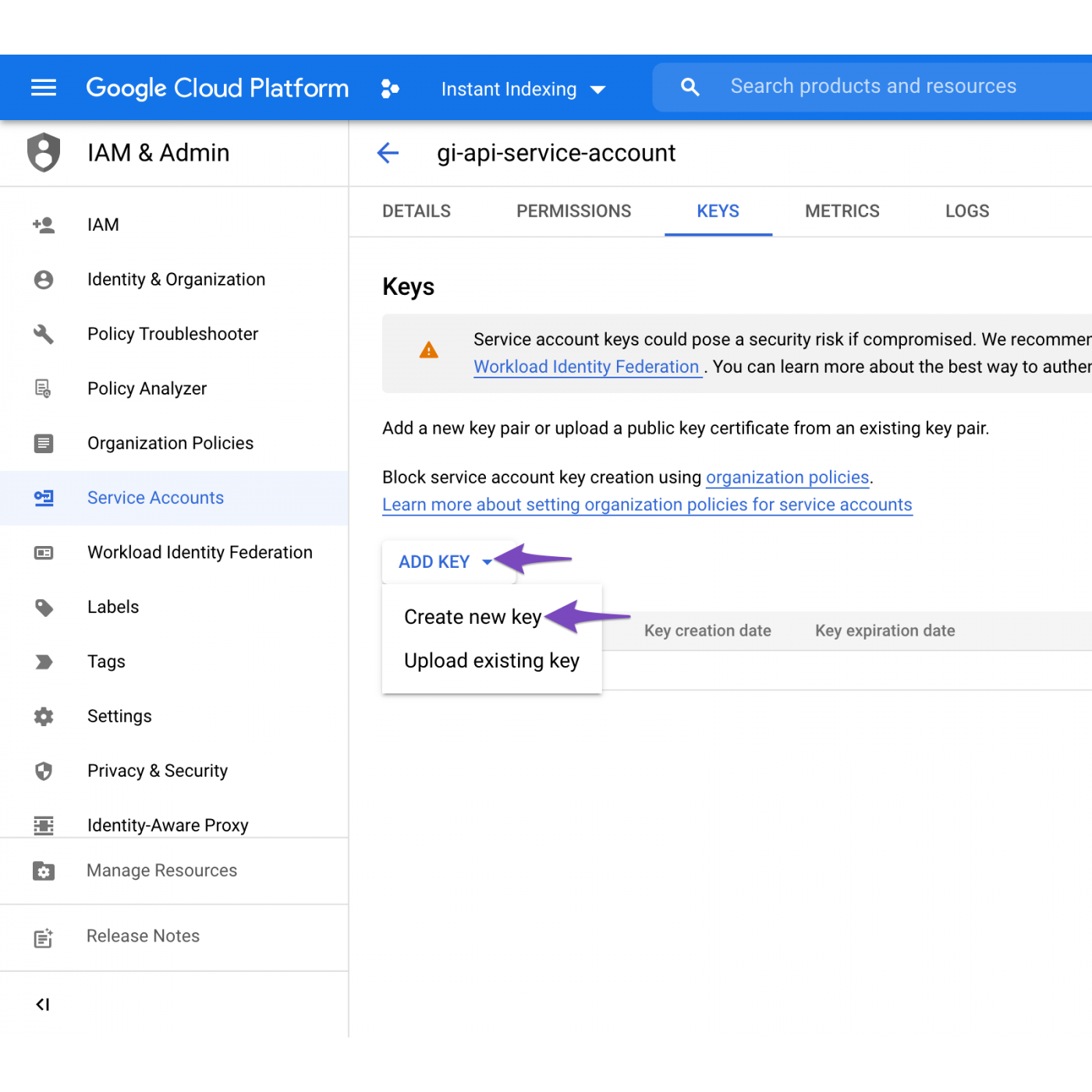This screenshot has height=1092, width=1092.
Task: Click in the Search products and resources field
Action: pyautogui.click(x=874, y=87)
